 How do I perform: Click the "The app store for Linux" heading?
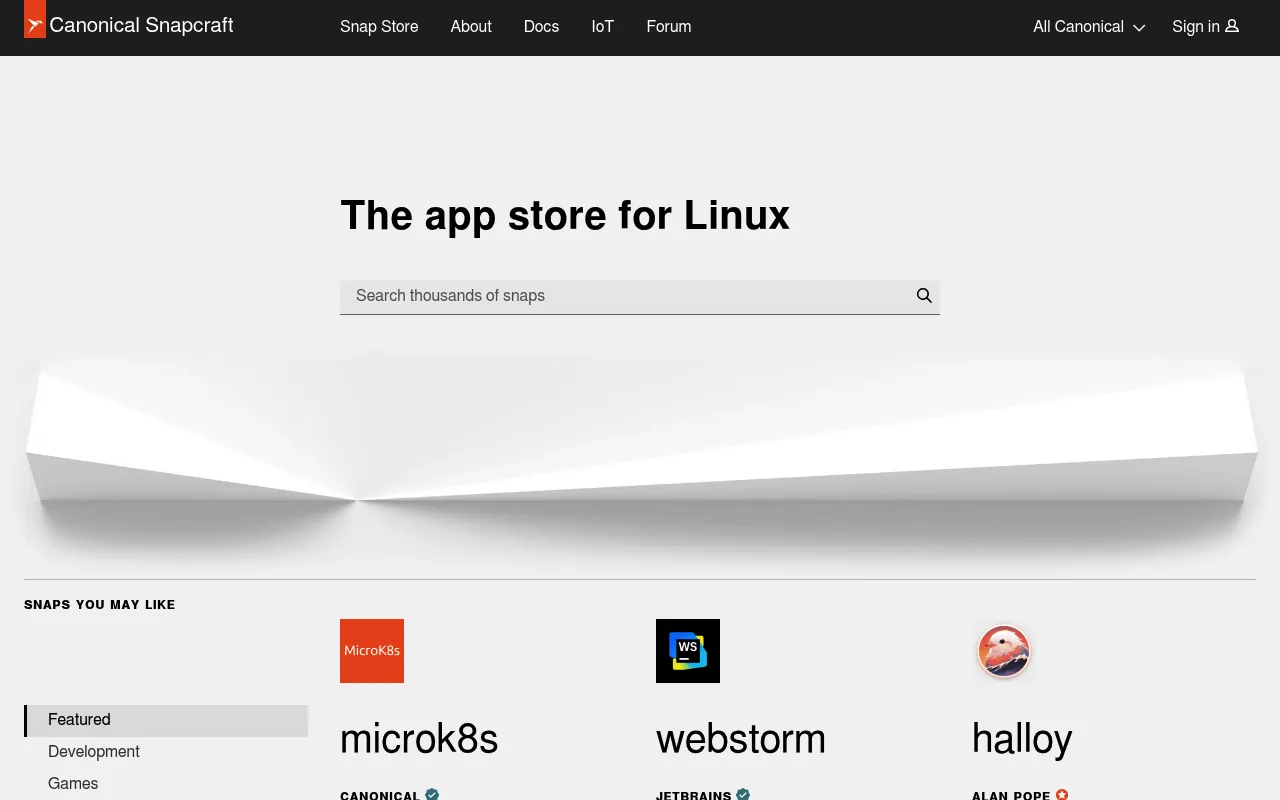coord(565,216)
